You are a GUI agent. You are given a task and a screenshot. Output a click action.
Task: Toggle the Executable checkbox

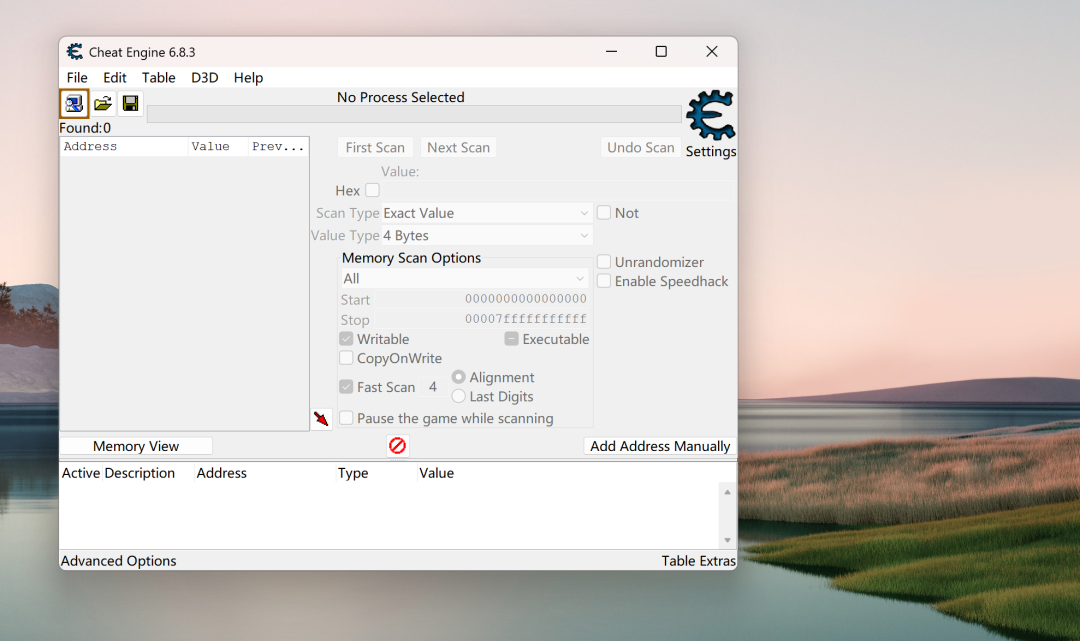point(512,339)
